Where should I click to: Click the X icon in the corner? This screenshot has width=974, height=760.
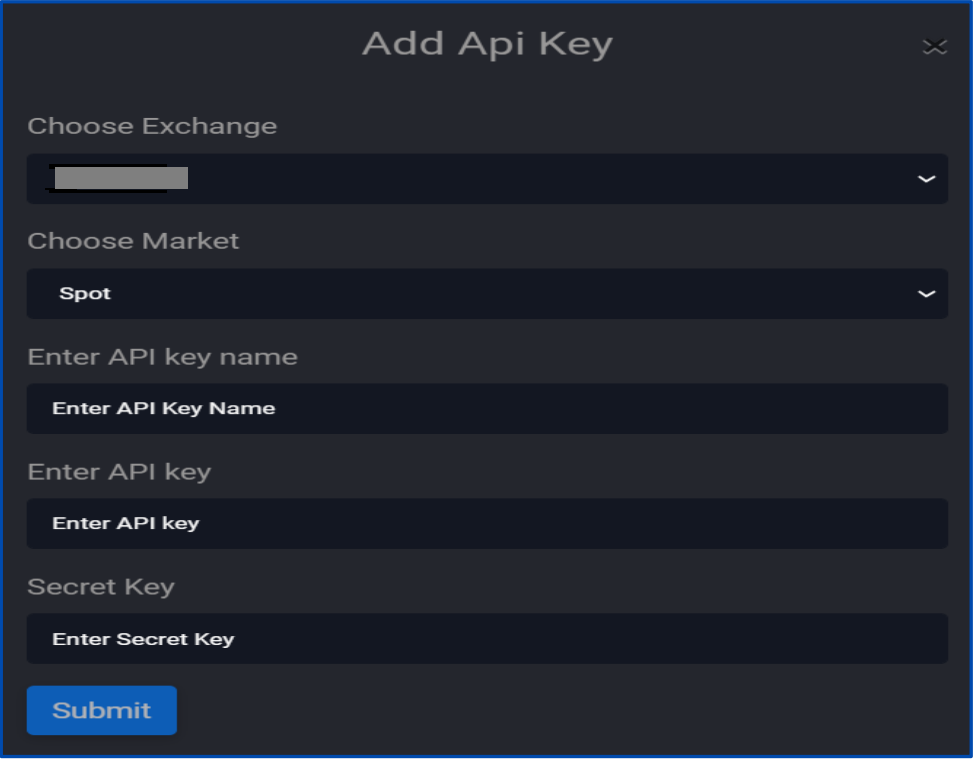(935, 45)
